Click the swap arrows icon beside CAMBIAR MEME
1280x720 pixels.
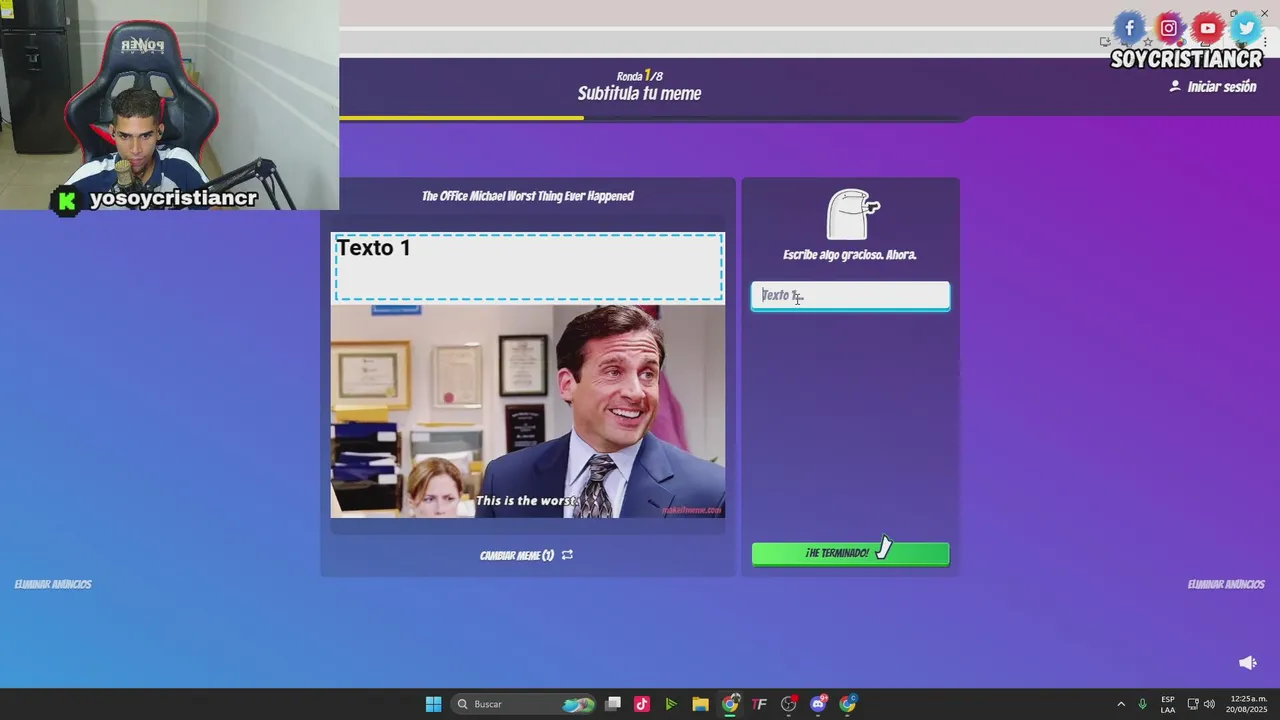coord(567,555)
